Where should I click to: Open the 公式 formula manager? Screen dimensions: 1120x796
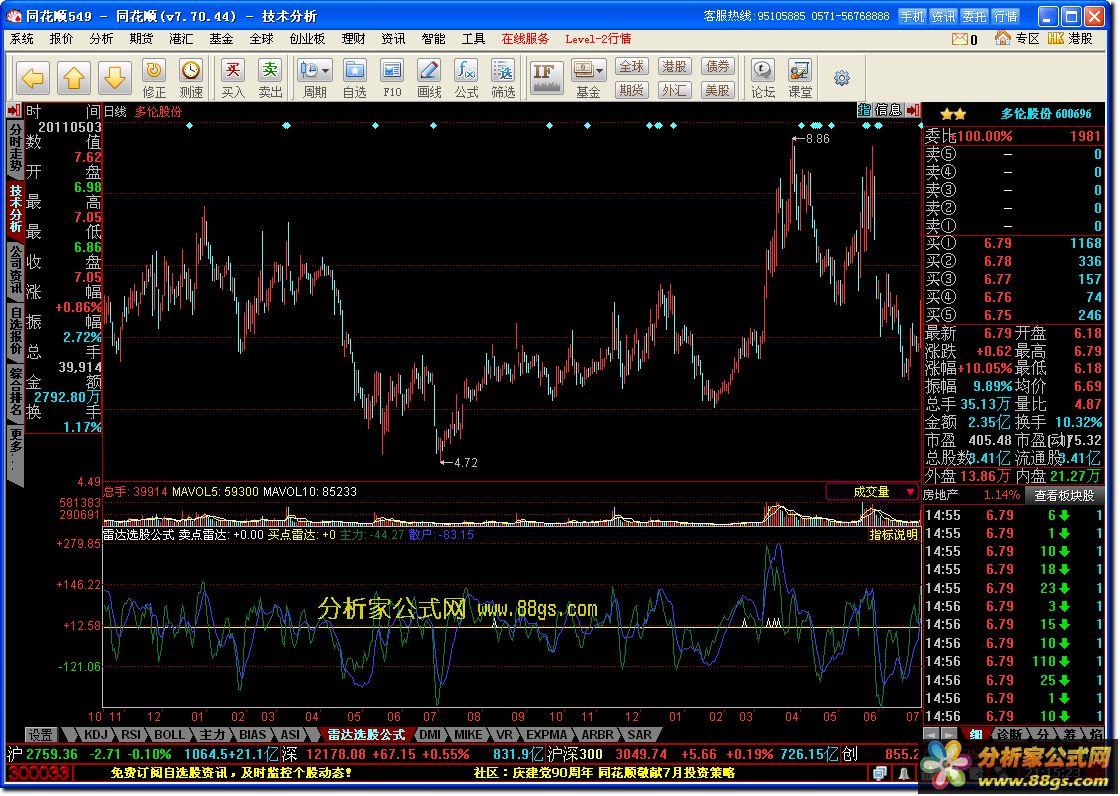[x=466, y=79]
